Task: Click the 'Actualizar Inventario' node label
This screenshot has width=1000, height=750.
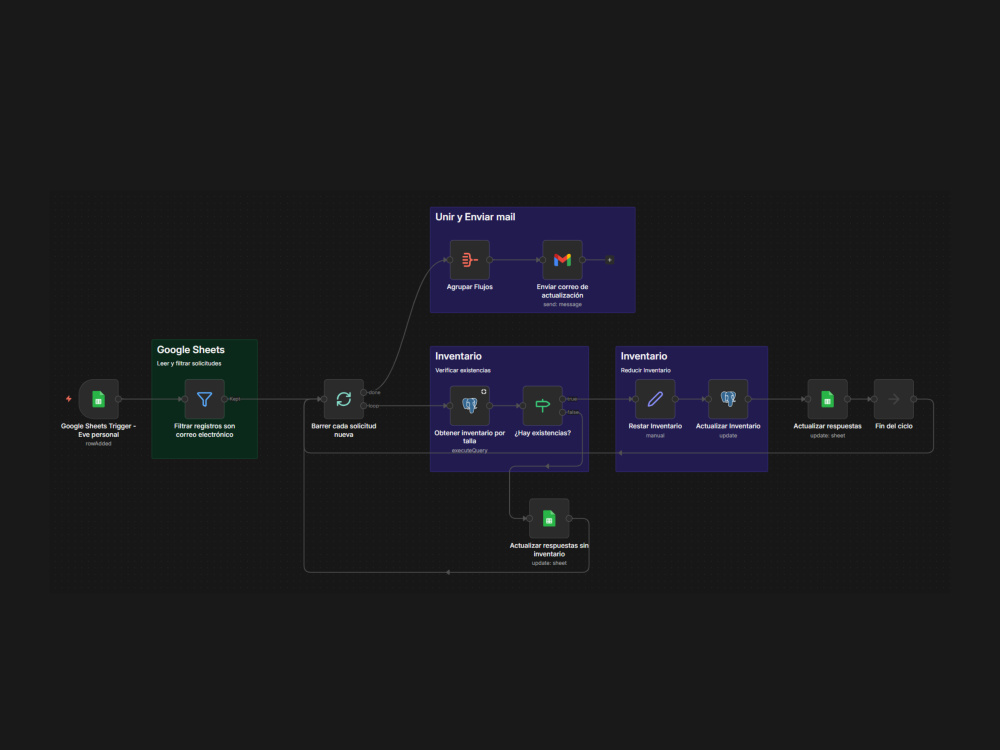Action: (728, 426)
